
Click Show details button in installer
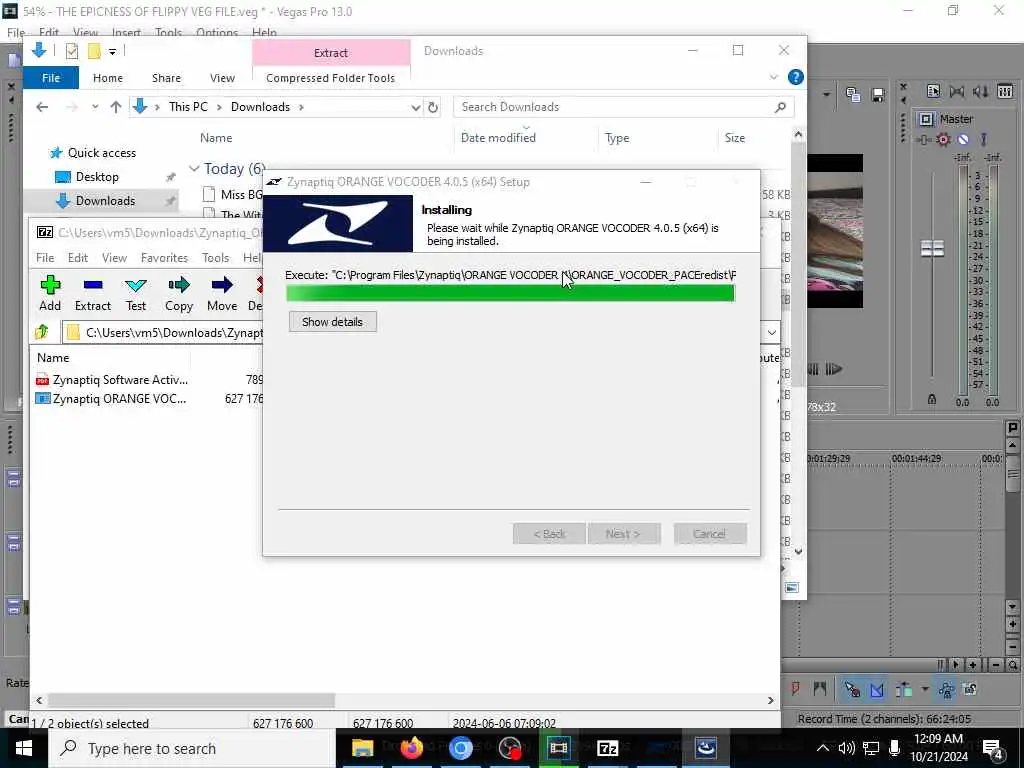click(x=332, y=322)
